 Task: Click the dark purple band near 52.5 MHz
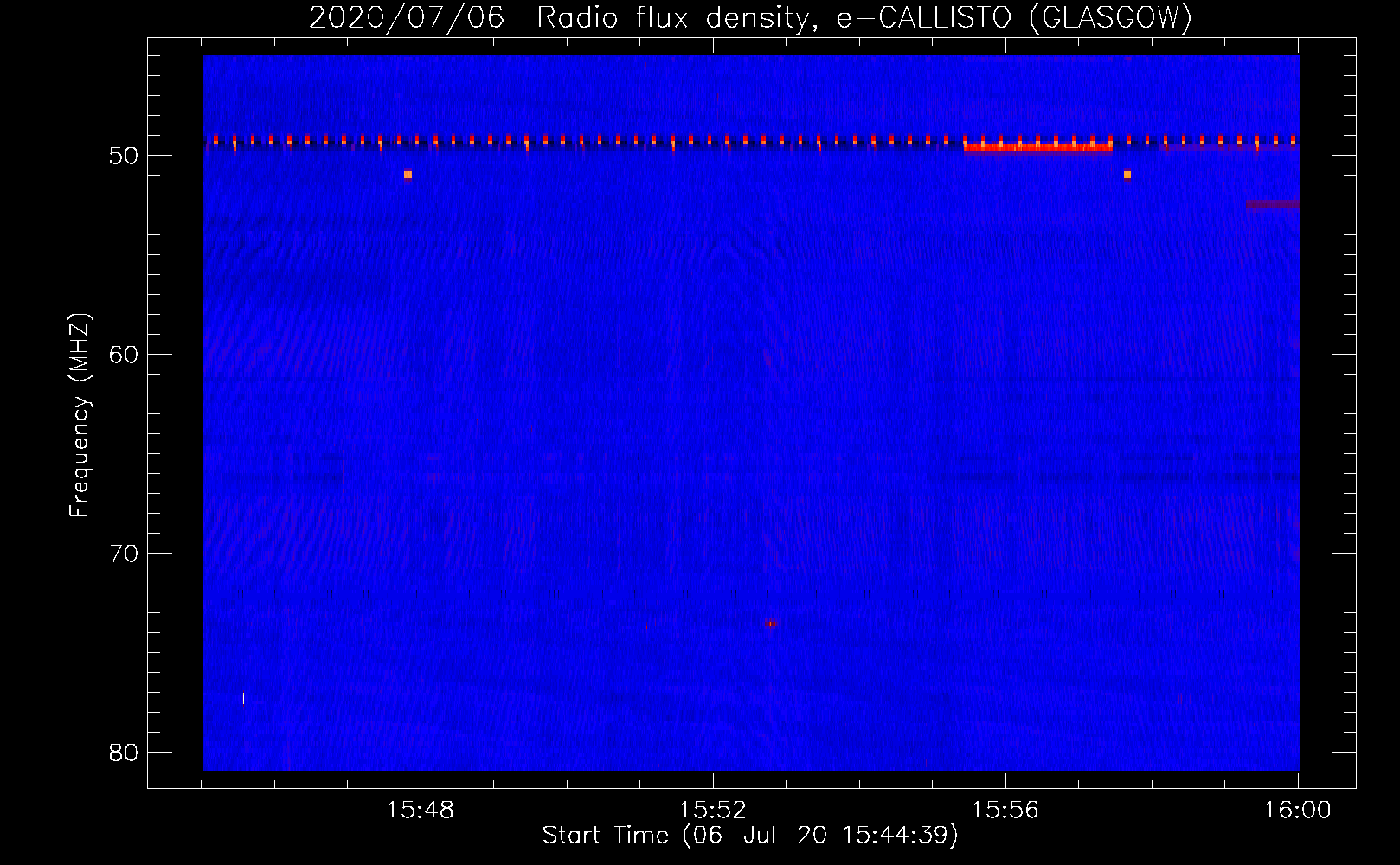pyautogui.click(x=1272, y=205)
